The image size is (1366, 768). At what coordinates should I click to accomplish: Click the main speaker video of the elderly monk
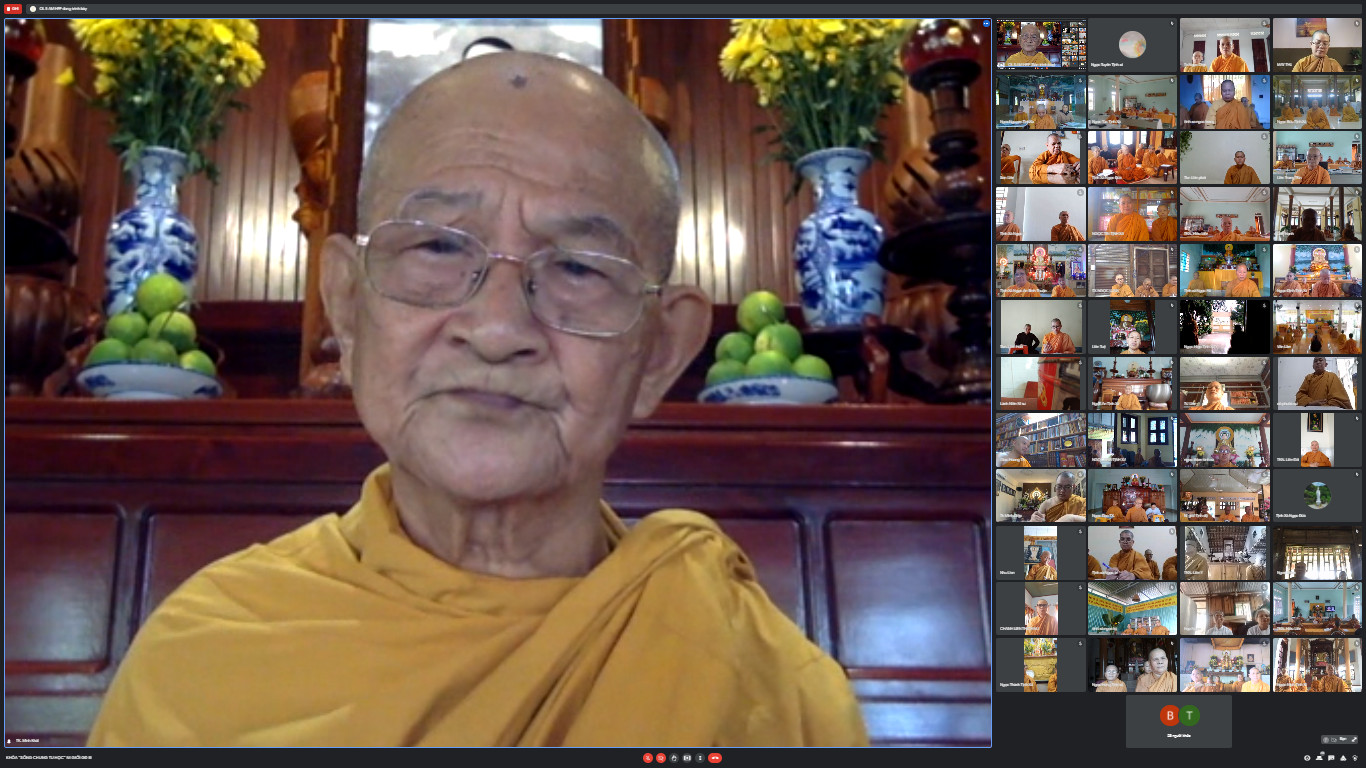tap(498, 383)
